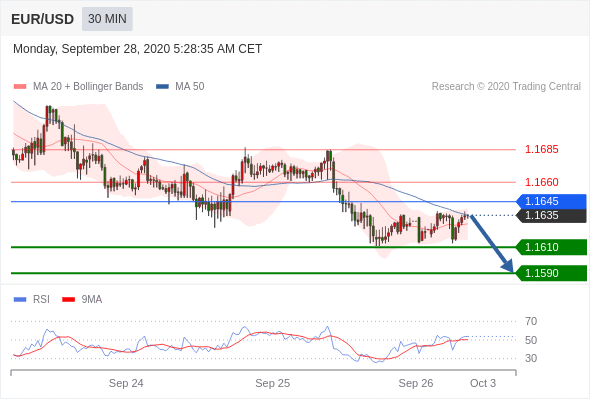Click the MA 20 + Bollinger Bands legend label
Image resolution: width=590 pixels, height=400 pixels.
click(x=88, y=87)
